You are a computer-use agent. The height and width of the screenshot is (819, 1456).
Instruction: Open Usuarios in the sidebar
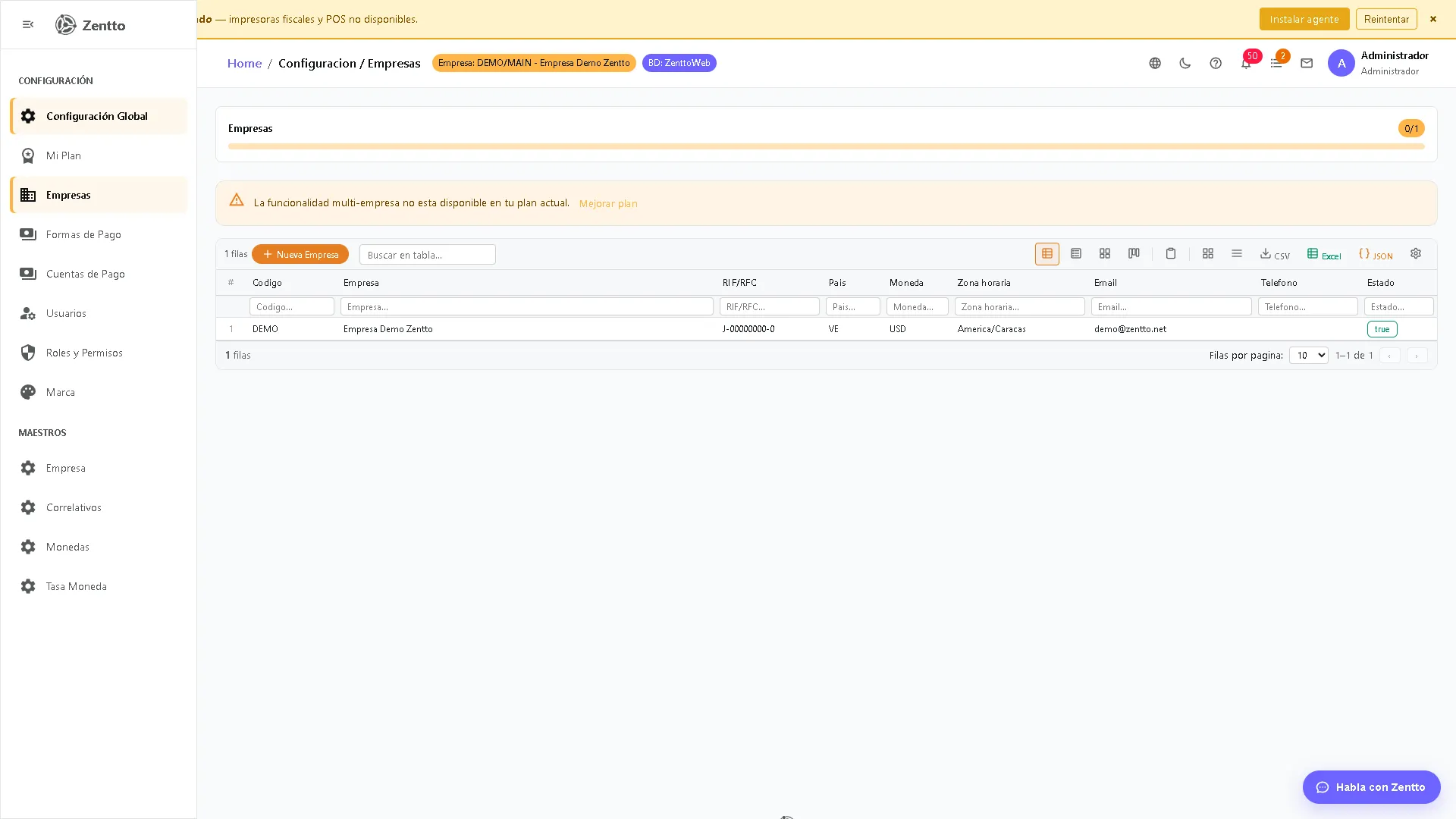[99, 313]
